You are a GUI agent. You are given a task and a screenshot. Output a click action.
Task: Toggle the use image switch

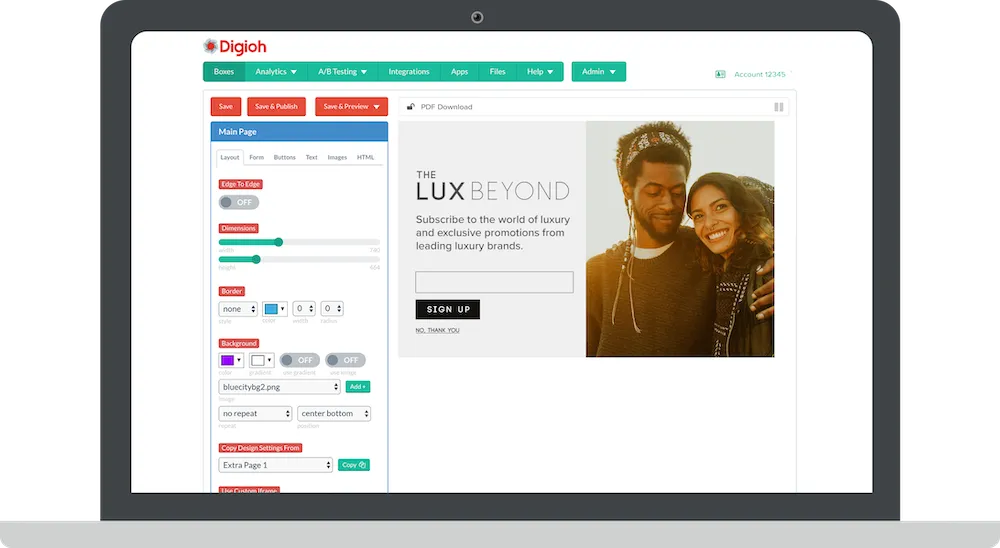click(345, 360)
